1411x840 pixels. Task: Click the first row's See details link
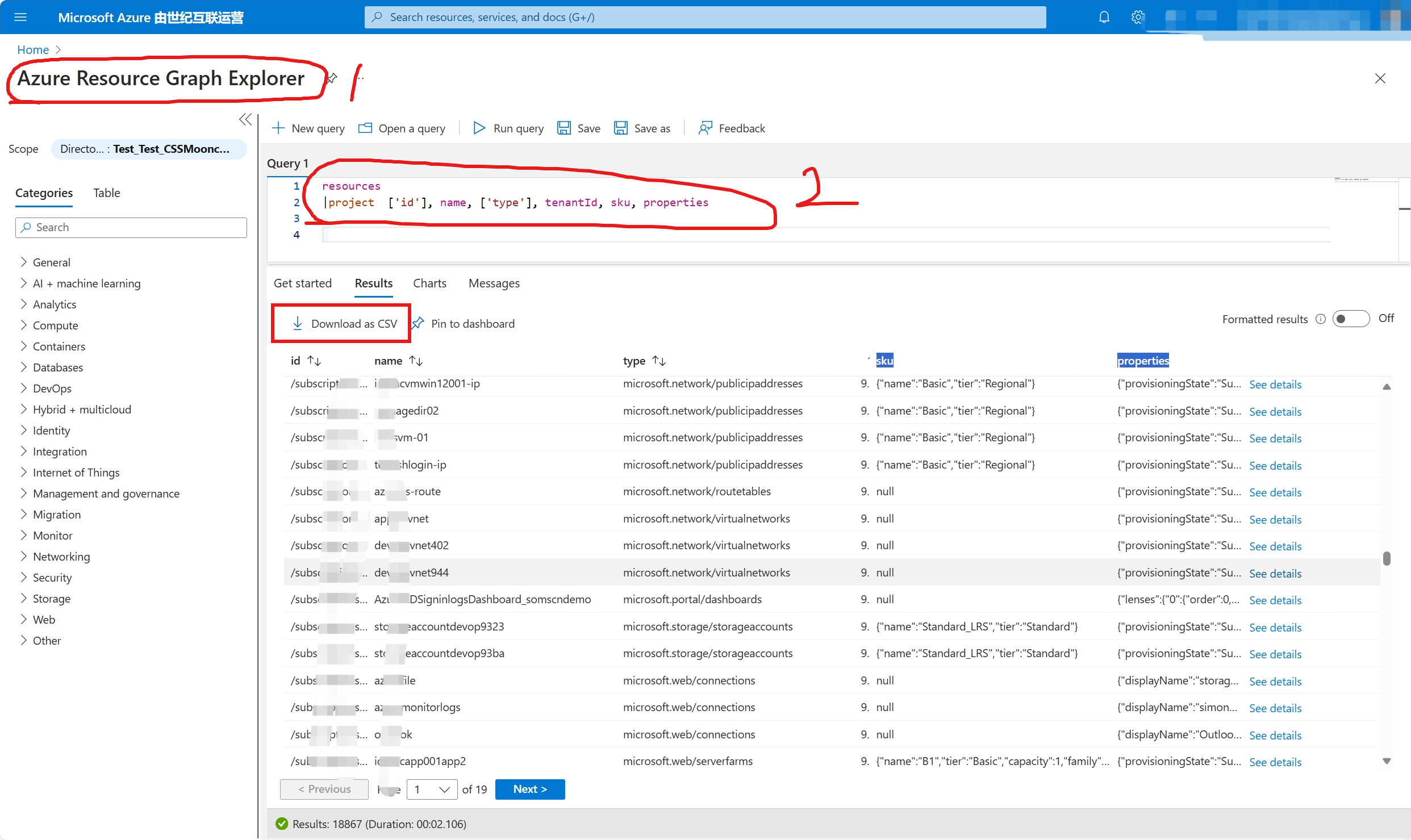coord(1275,385)
